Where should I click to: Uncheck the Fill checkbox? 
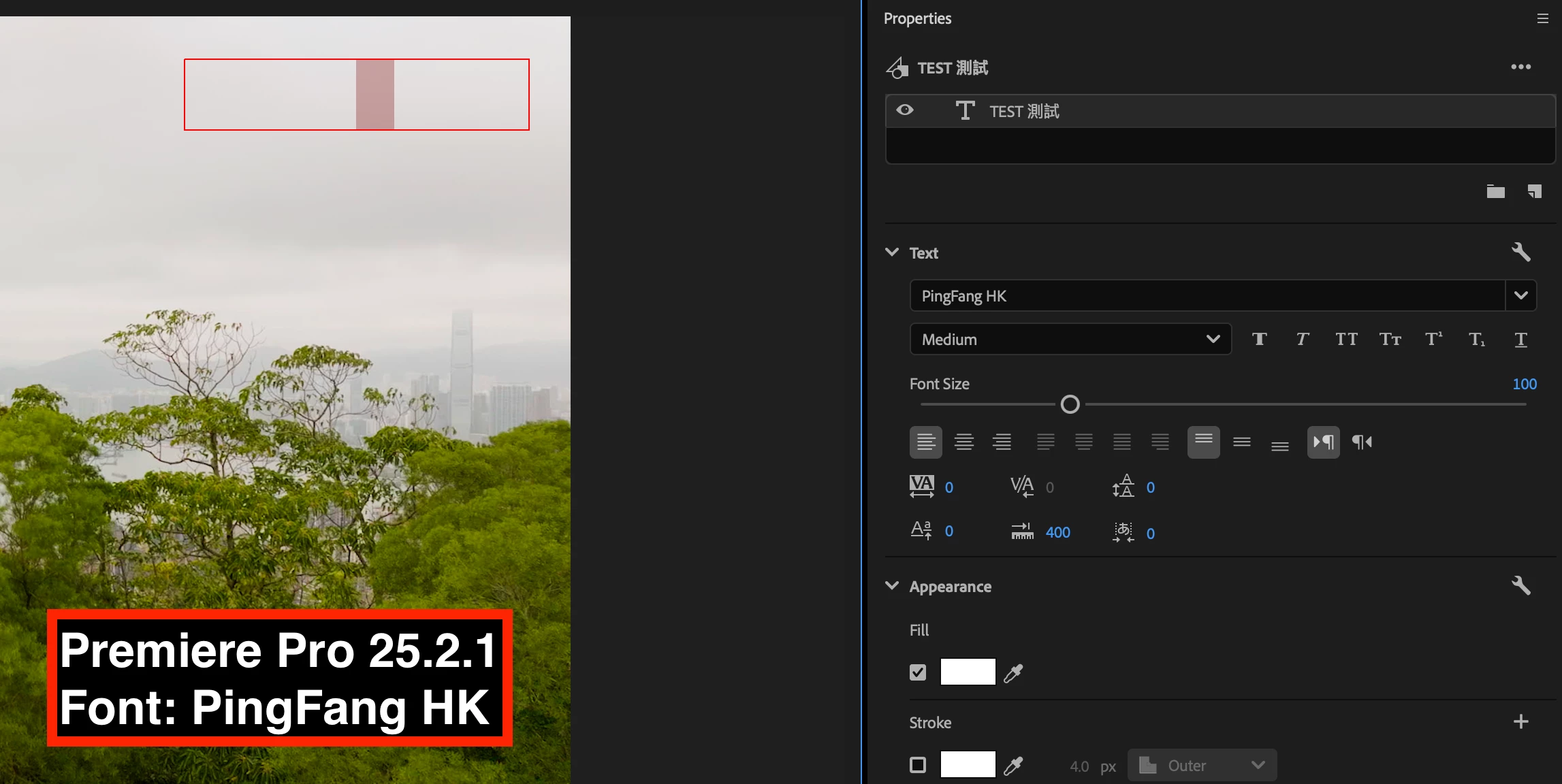(918, 672)
